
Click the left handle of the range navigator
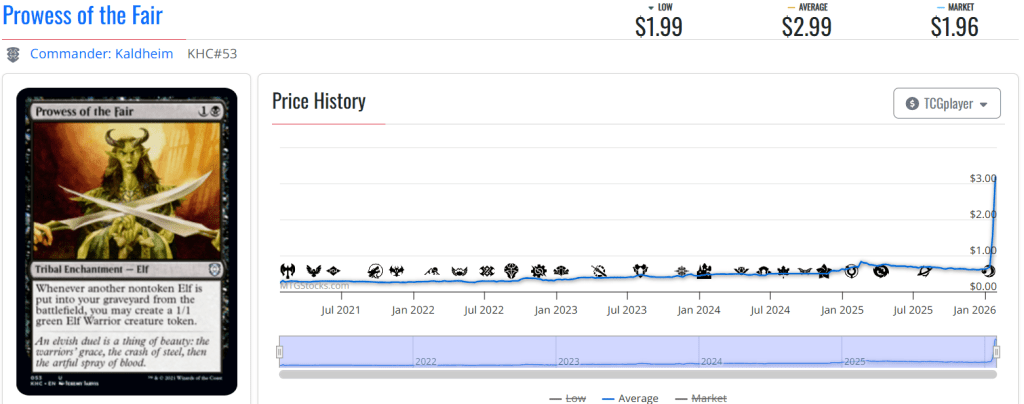[280, 351]
